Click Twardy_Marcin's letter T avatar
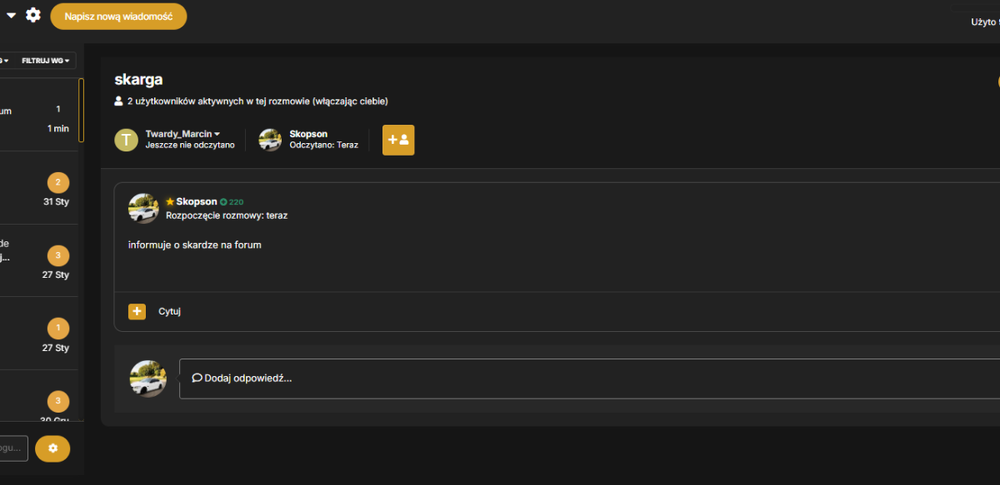The image size is (1000, 485). click(x=126, y=140)
